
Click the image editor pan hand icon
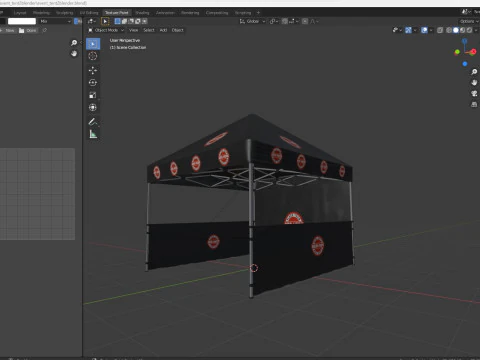[74, 53]
